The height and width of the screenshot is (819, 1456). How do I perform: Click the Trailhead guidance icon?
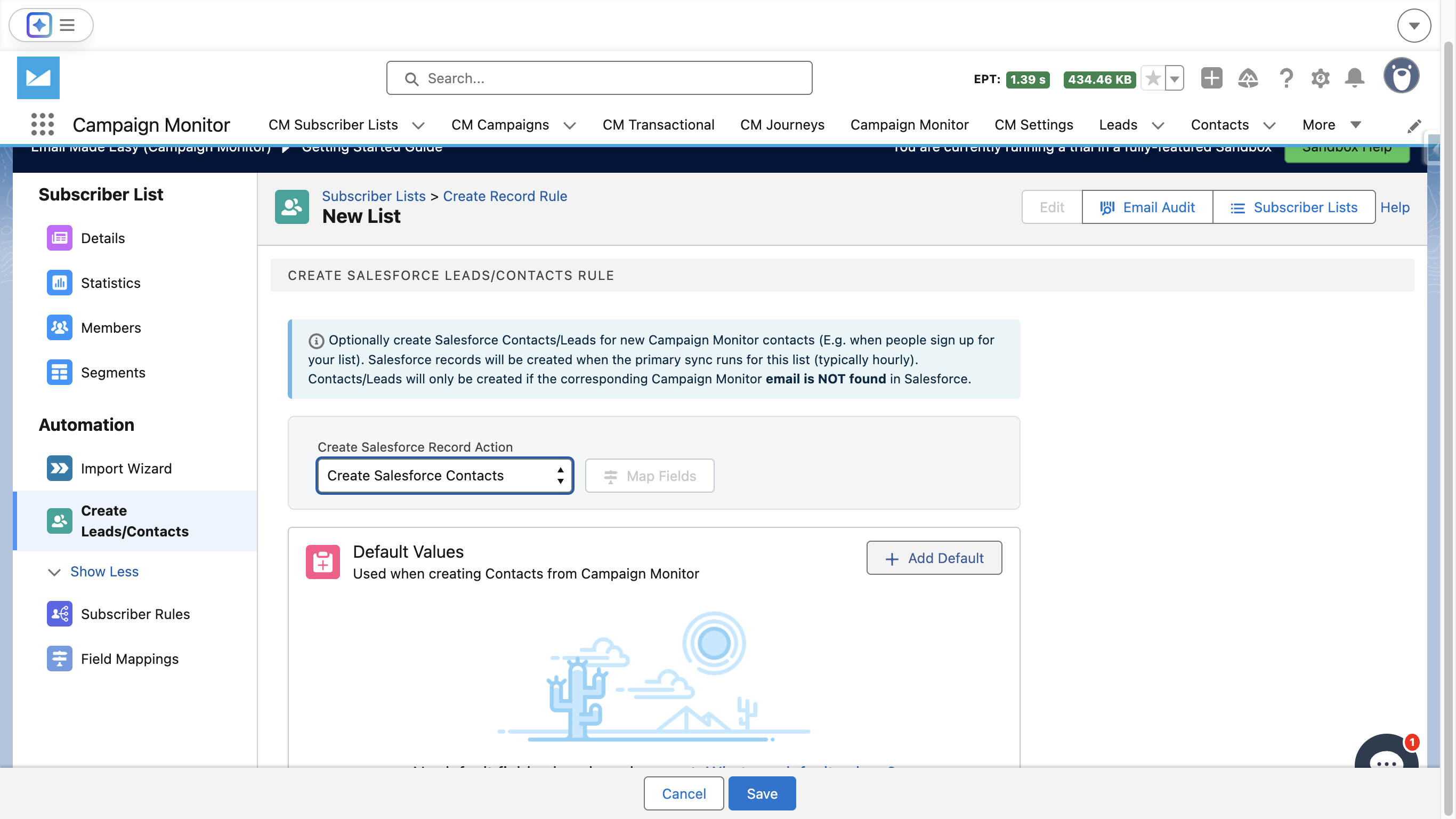(x=1248, y=78)
